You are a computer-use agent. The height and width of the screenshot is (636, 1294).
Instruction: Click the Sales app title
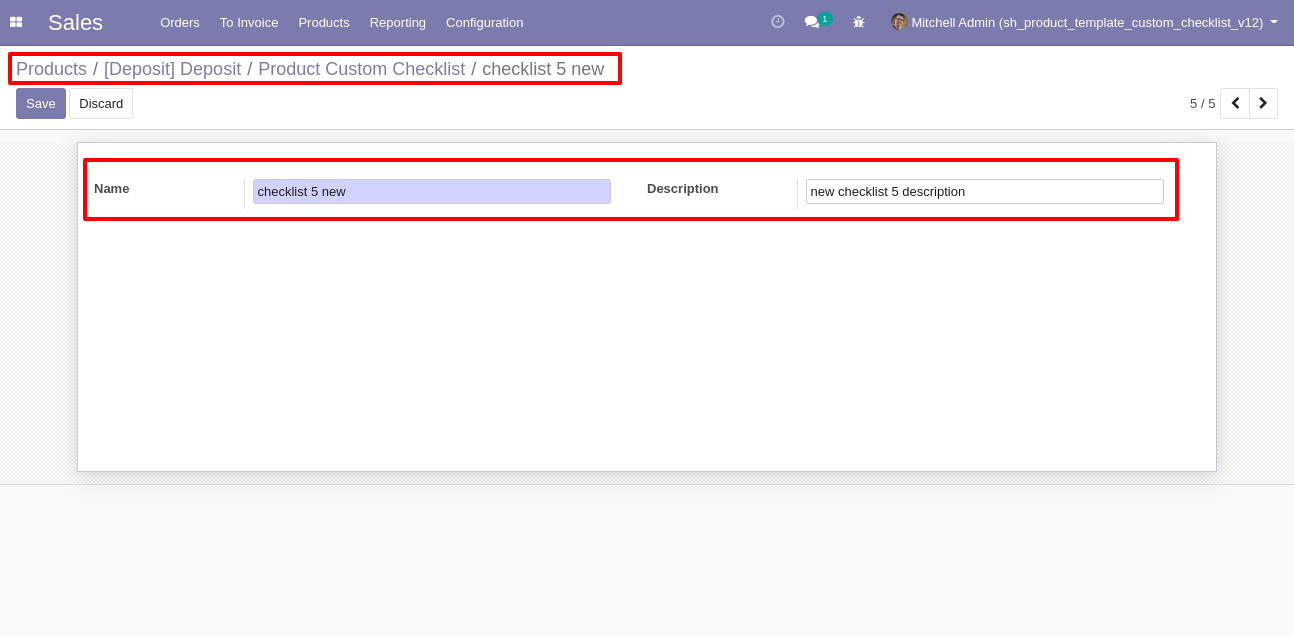(x=75, y=22)
